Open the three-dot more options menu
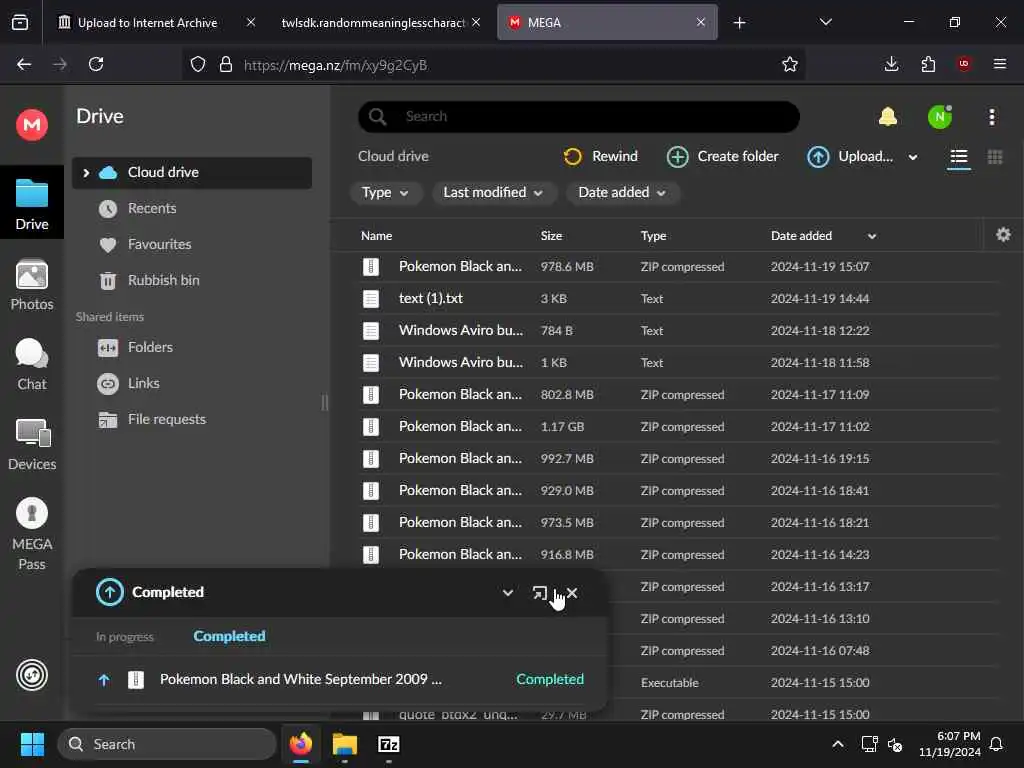The width and height of the screenshot is (1024, 768). [992, 117]
